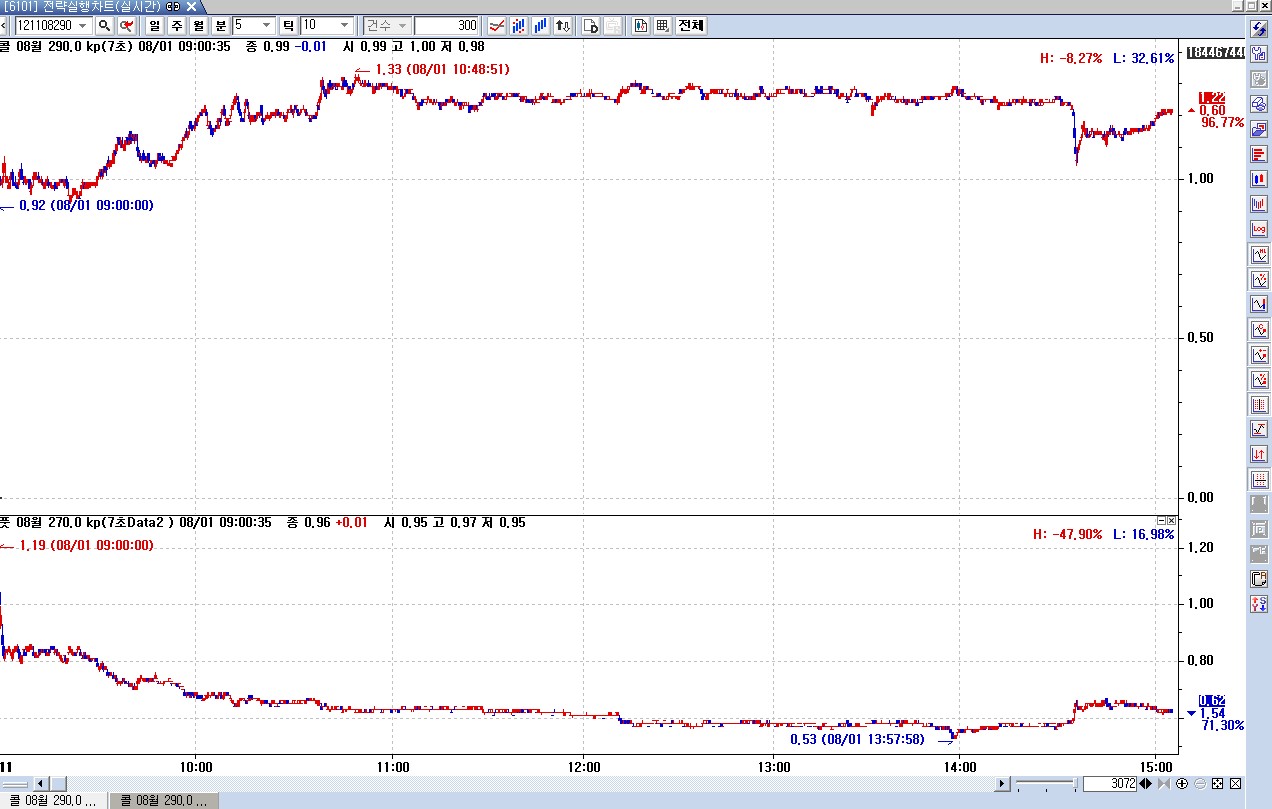This screenshot has height=809, width=1272.
Task: Click the horizontal bars icon in sidebar
Action: pyautogui.click(x=1259, y=154)
